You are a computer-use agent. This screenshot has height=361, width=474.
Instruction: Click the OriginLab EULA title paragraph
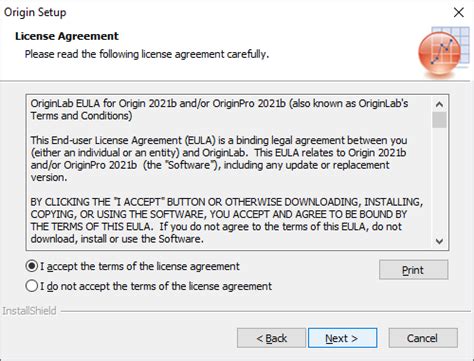point(219,110)
